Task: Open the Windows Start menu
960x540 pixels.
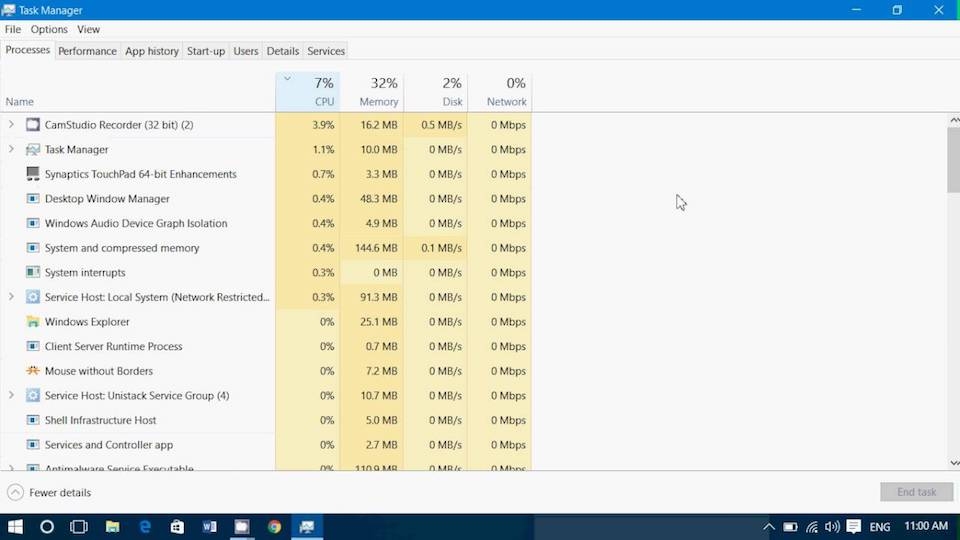Action: click(x=15, y=527)
